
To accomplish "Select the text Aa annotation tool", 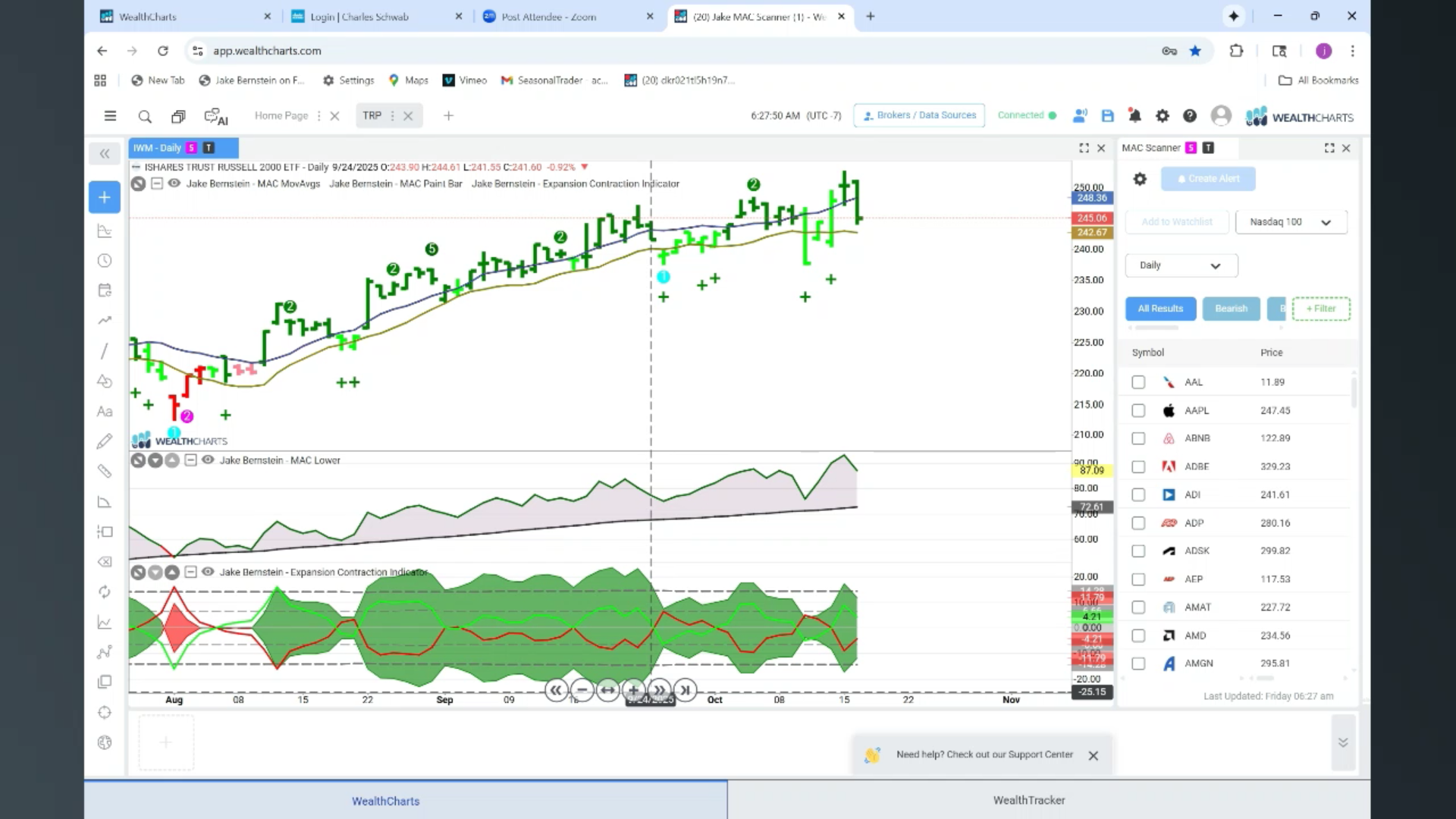I will pyautogui.click(x=105, y=412).
